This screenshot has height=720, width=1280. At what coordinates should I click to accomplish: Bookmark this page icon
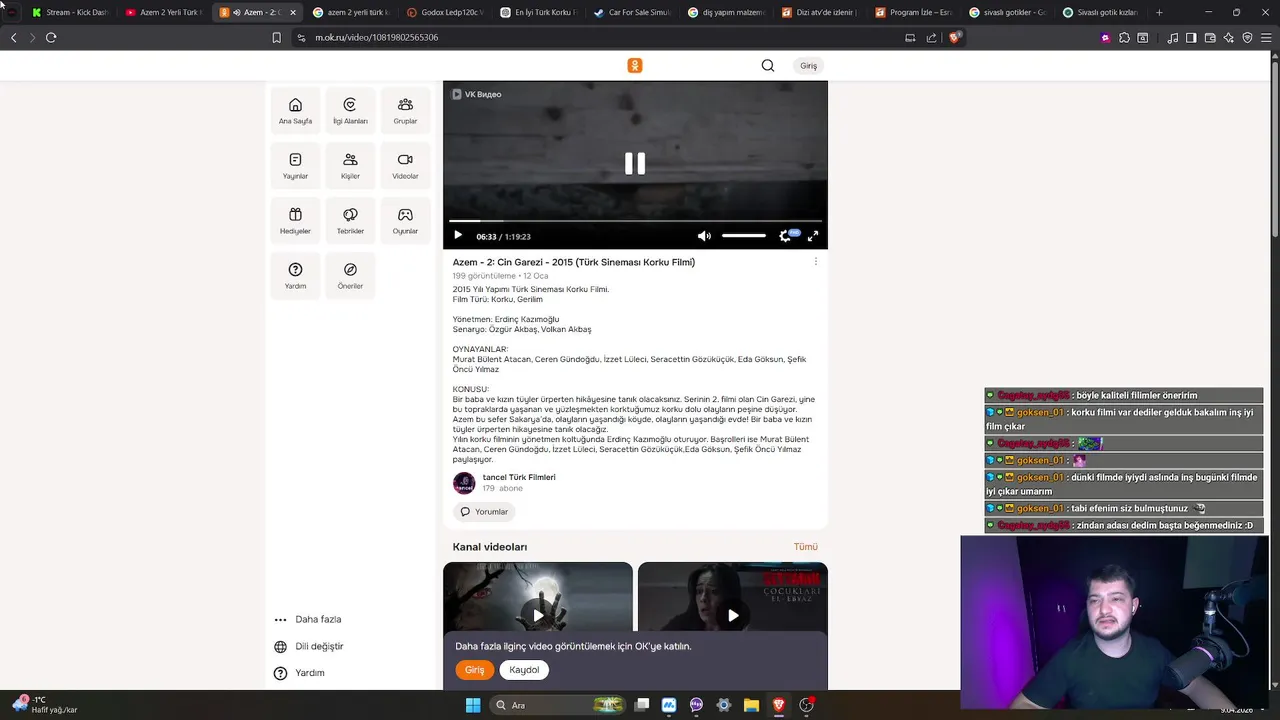pyautogui.click(x=276, y=37)
